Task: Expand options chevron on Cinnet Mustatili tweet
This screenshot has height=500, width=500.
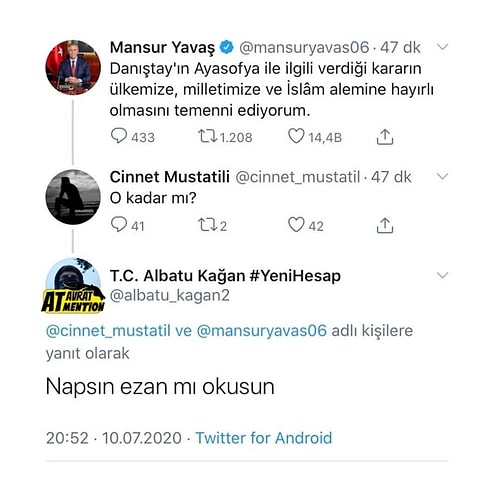Action: (442, 176)
